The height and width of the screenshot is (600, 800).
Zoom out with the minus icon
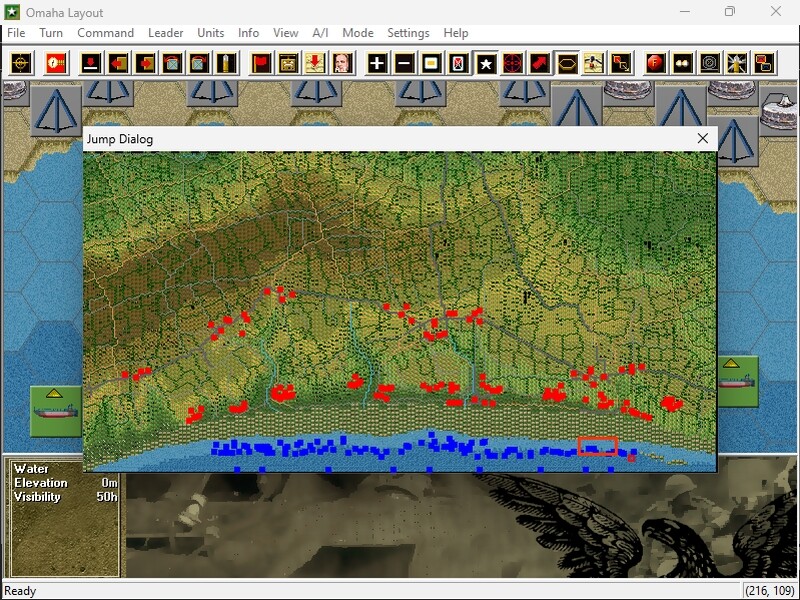(x=404, y=63)
